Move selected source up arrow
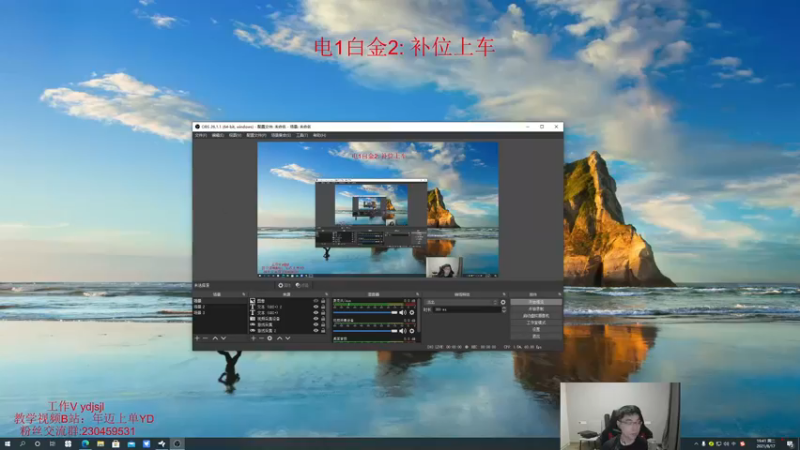 (x=279, y=338)
